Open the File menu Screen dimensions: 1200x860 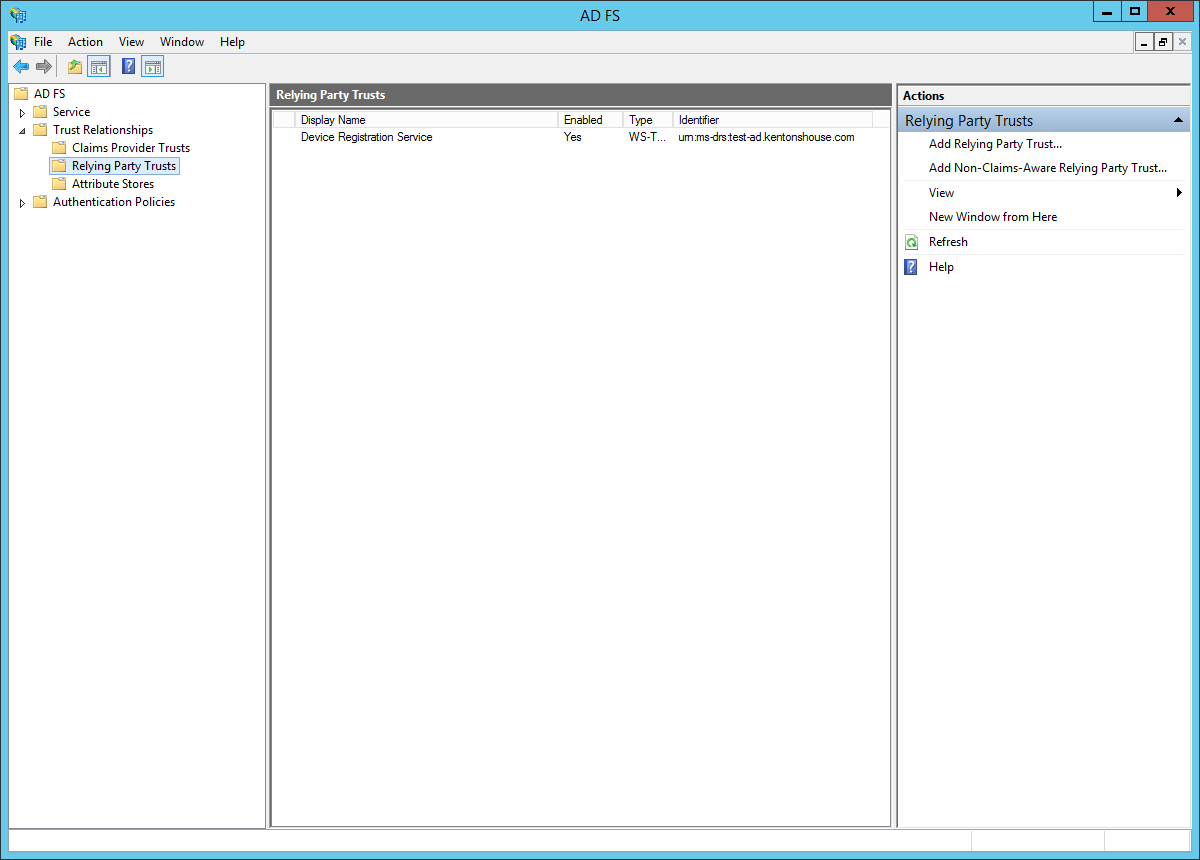tap(43, 42)
